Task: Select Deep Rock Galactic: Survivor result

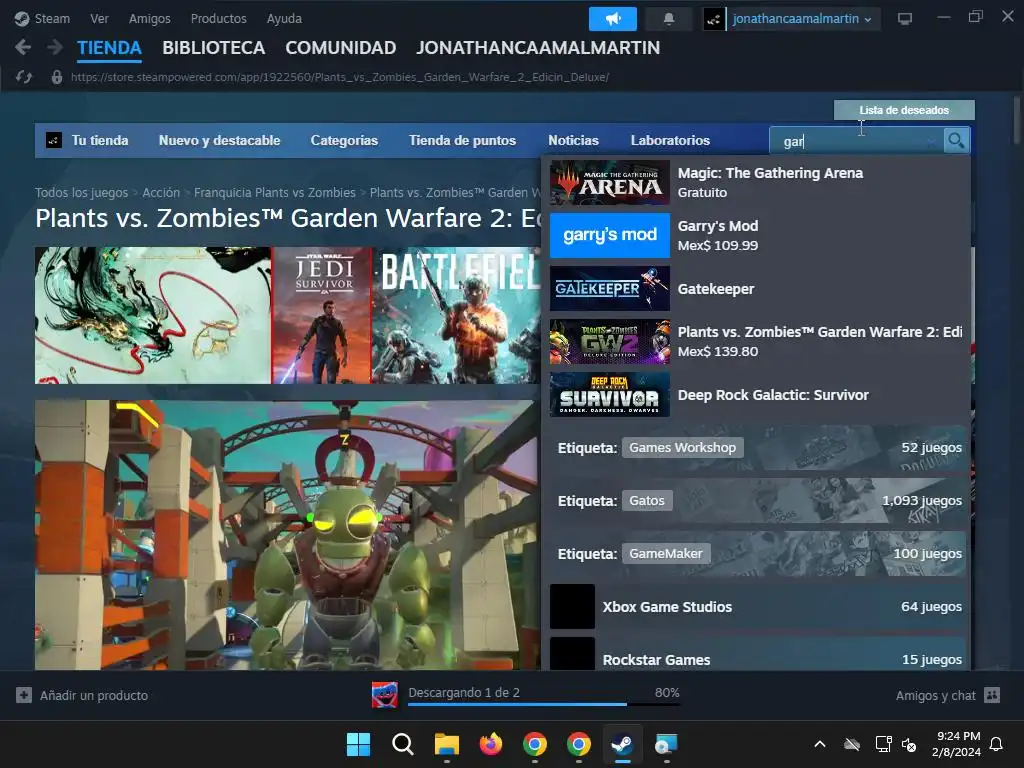Action: click(758, 394)
